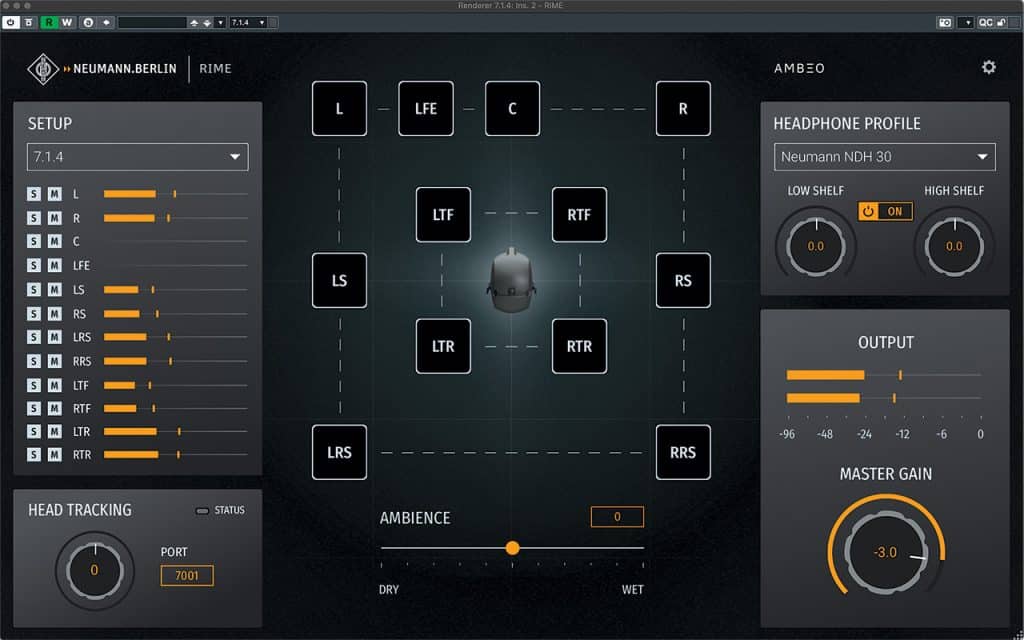The width and height of the screenshot is (1024, 640).
Task: Click the lock icon in plugin toolbar
Action: [1001, 23]
